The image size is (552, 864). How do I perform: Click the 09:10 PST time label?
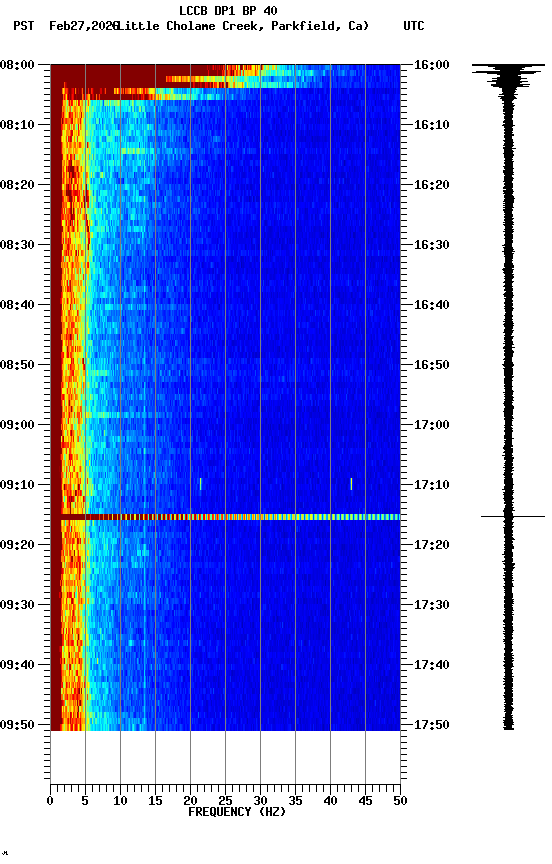pyautogui.click(x=18, y=485)
